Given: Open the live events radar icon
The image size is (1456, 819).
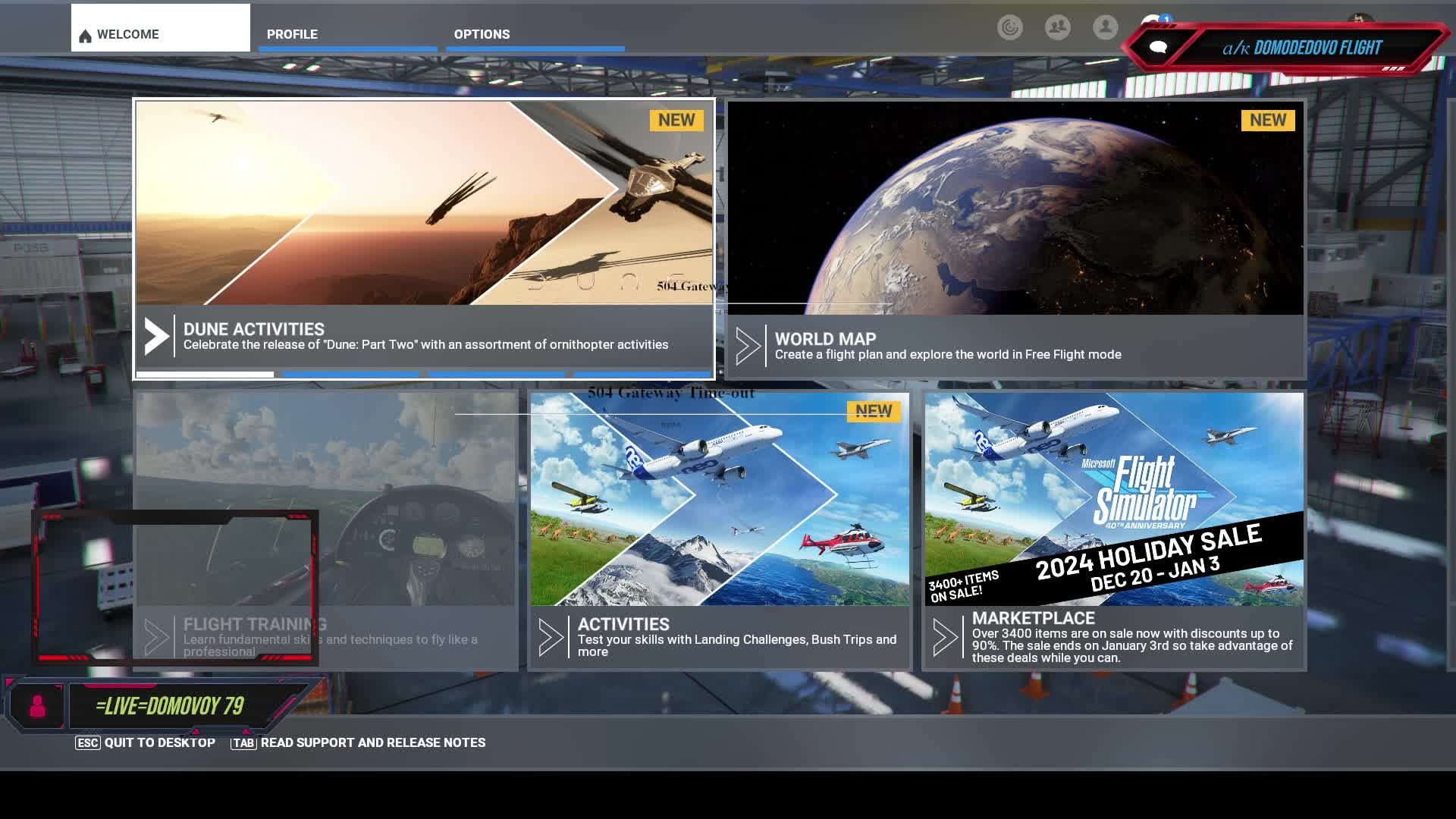Looking at the screenshot, I should click(x=1009, y=28).
